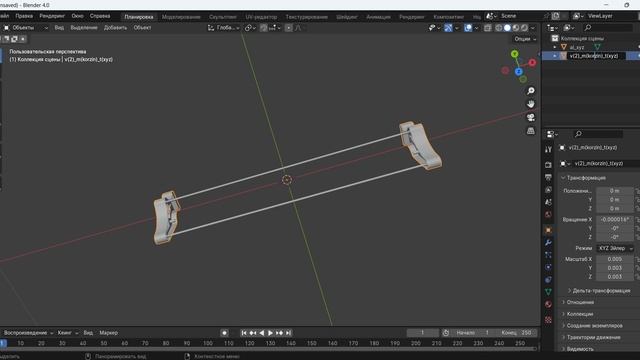Viewport: 640px width, 360px height.
Task: Toggle the snapping magnet
Action: click(x=264, y=28)
